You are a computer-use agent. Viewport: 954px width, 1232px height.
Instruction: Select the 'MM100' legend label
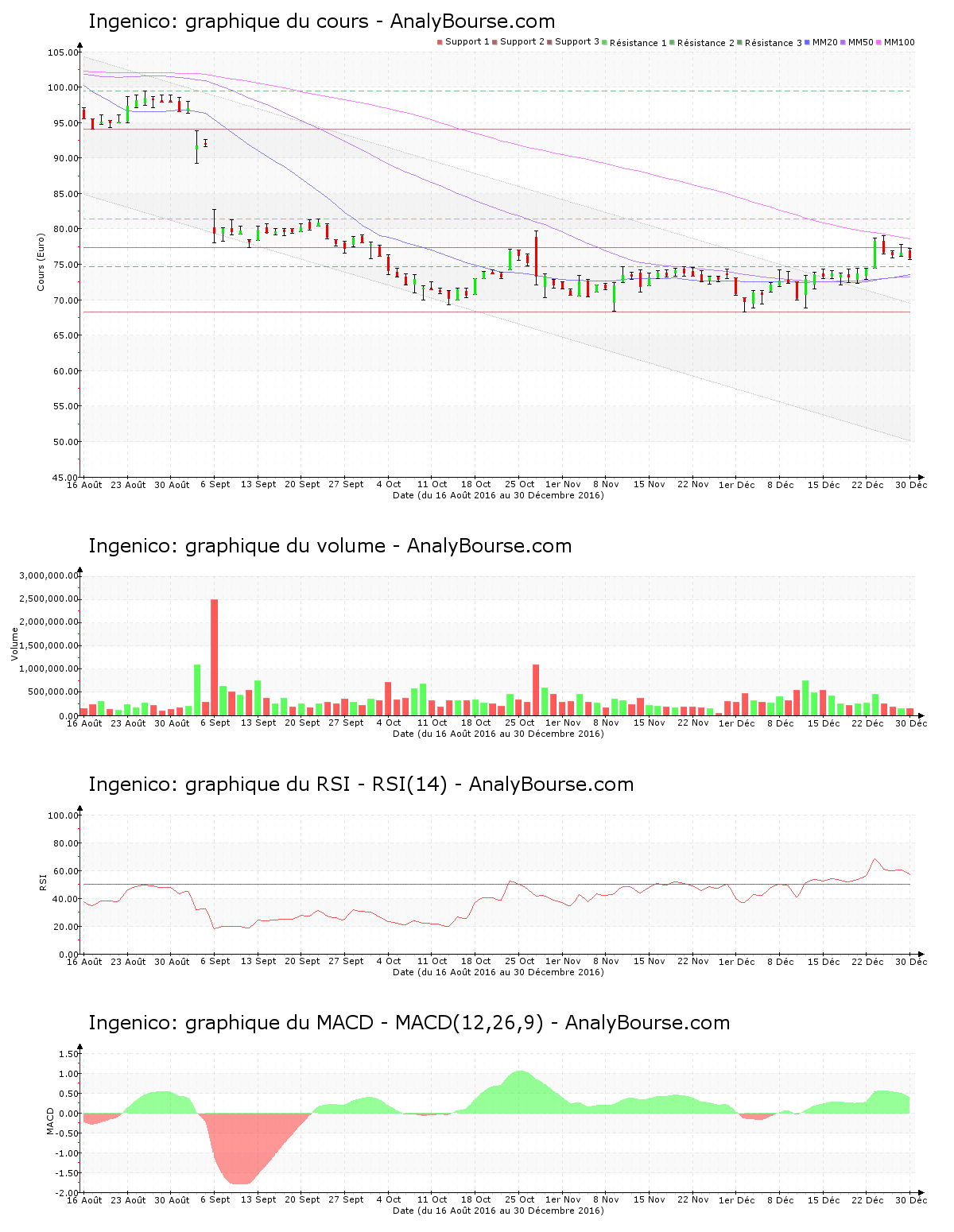click(x=899, y=42)
